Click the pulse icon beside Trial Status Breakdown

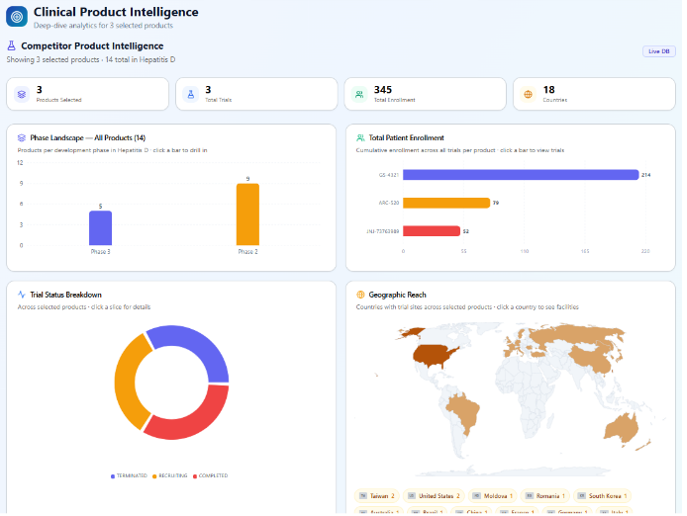click(21, 294)
